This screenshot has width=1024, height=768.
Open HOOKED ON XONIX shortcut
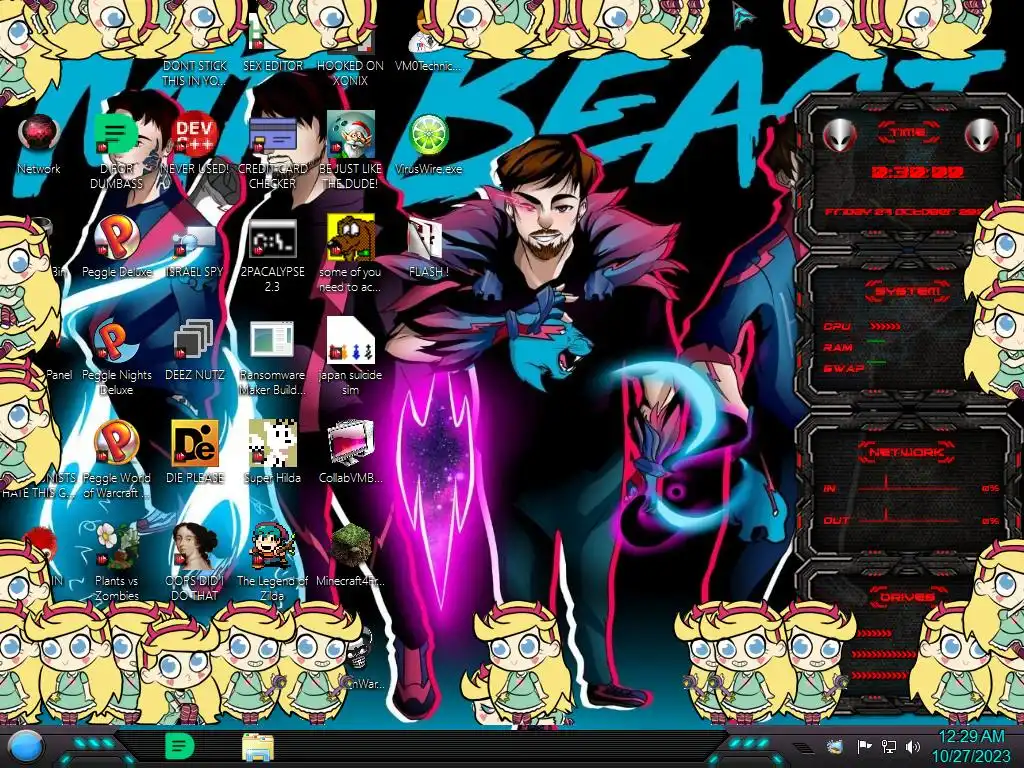(351, 72)
